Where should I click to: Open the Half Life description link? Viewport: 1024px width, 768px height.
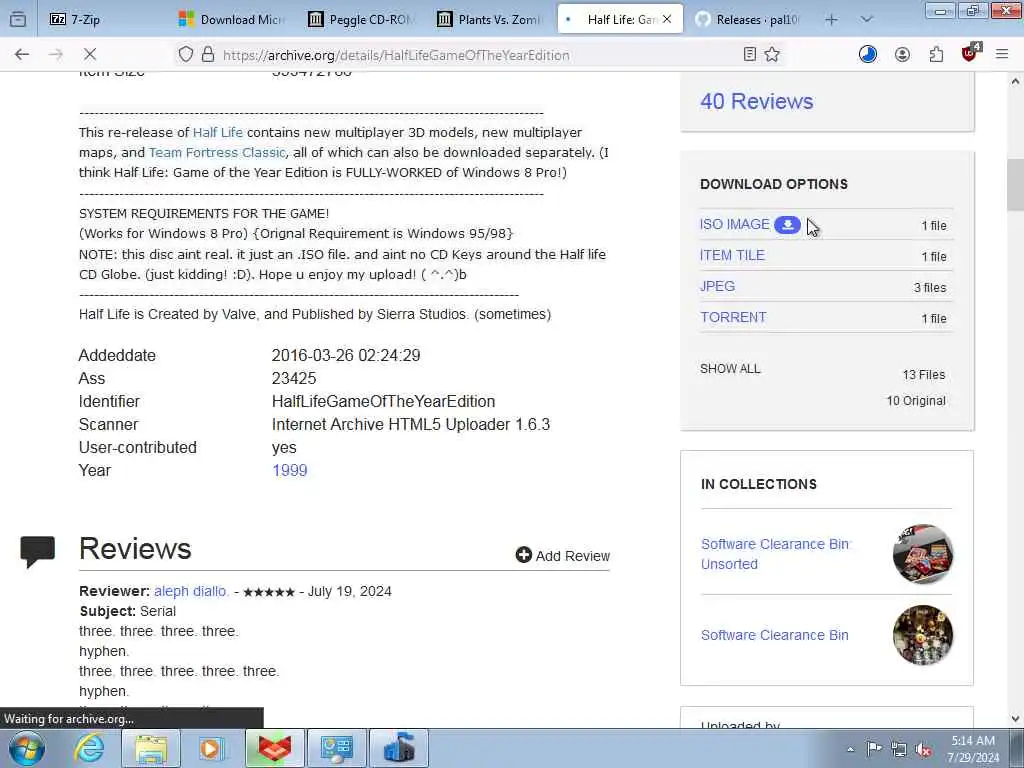click(x=217, y=133)
